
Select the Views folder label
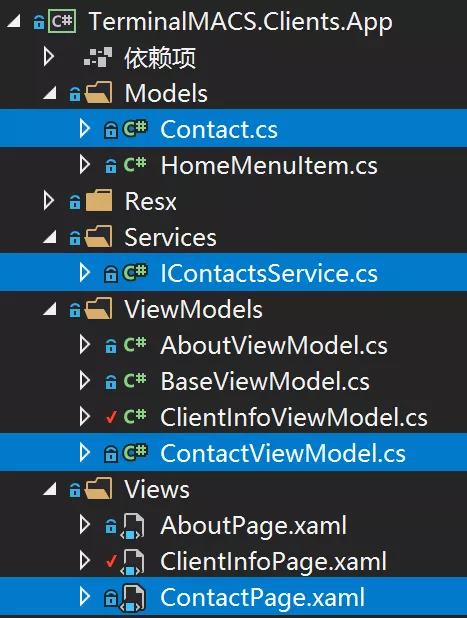(x=157, y=490)
